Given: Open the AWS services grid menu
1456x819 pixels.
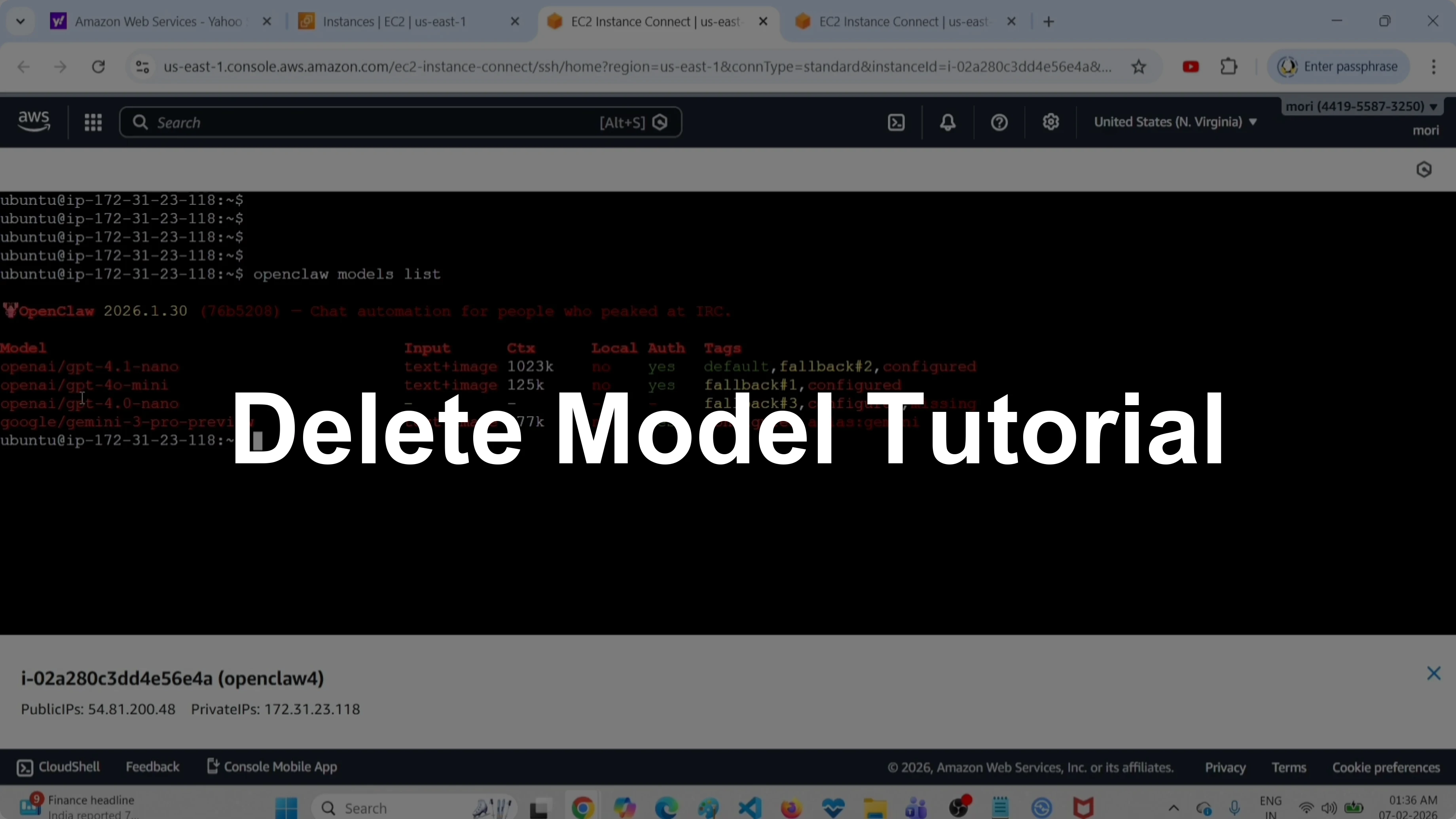Looking at the screenshot, I should click(93, 122).
